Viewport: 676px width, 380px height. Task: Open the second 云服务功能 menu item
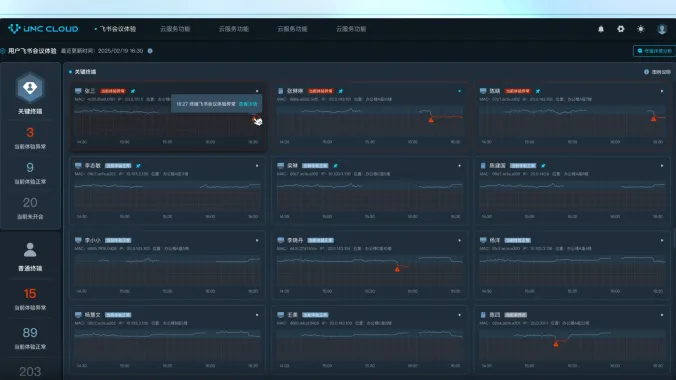[x=234, y=29]
